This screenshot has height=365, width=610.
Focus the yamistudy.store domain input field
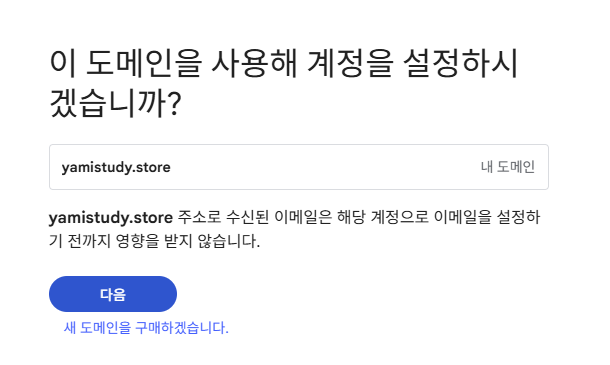point(299,167)
